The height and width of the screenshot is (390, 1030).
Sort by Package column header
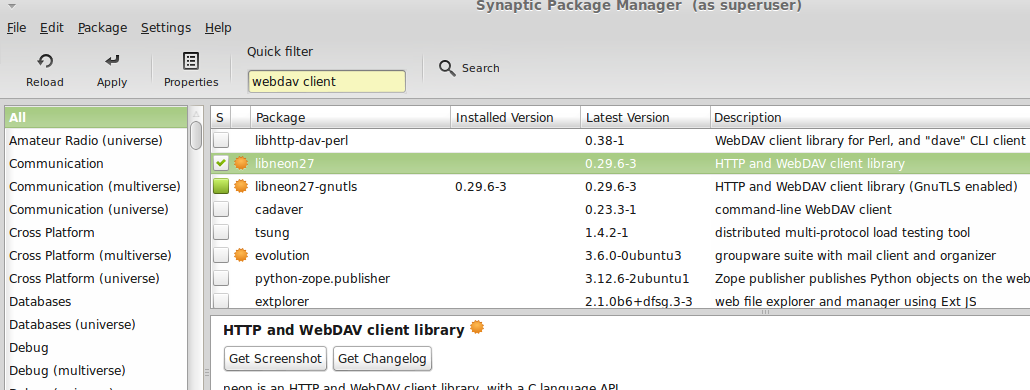coord(351,118)
